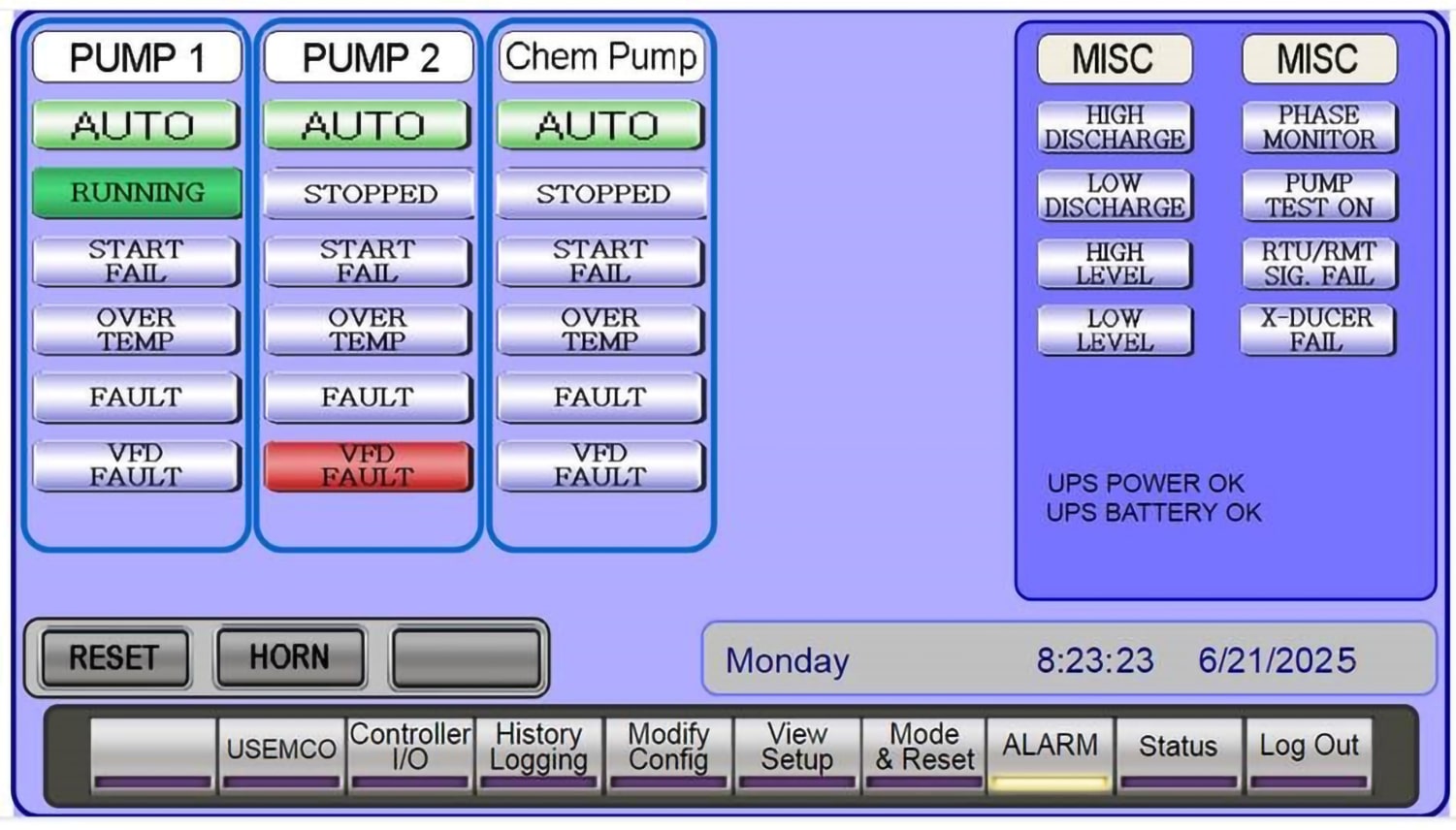Screen dimensions: 1456x830
Task: Click the MISC header above PHASE MONITOR
Action: pos(1319,59)
